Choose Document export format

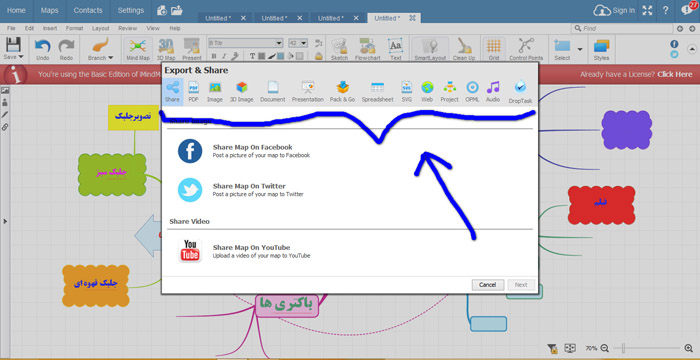pos(273,92)
